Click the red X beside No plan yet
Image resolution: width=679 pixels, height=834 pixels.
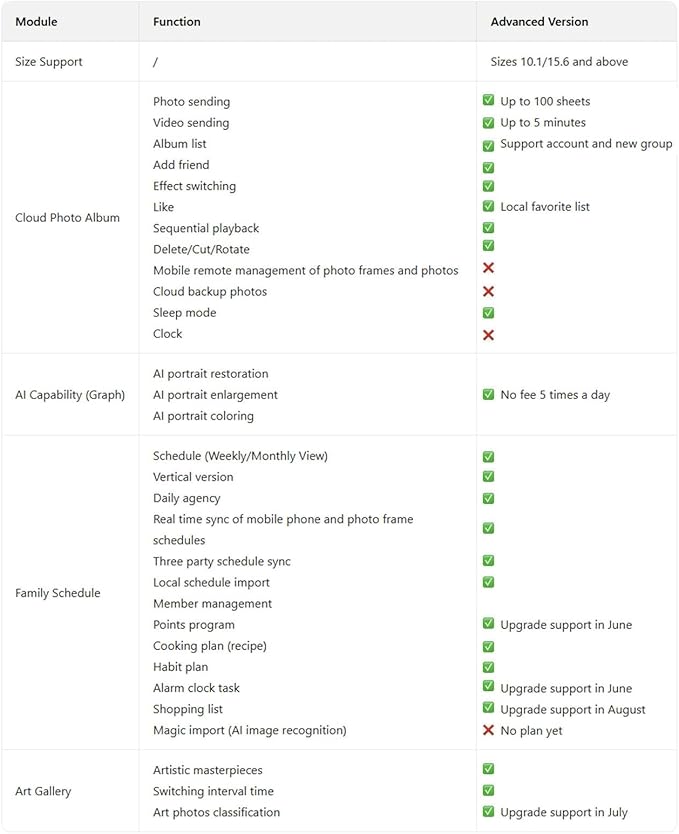coord(488,730)
